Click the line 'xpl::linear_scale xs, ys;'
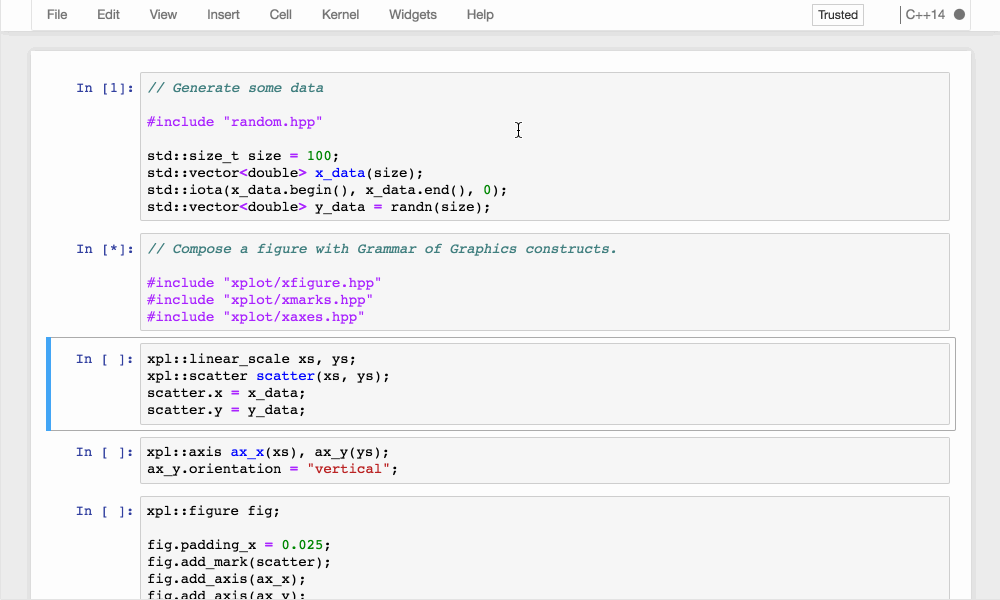The width and height of the screenshot is (1000, 600). tap(251, 359)
